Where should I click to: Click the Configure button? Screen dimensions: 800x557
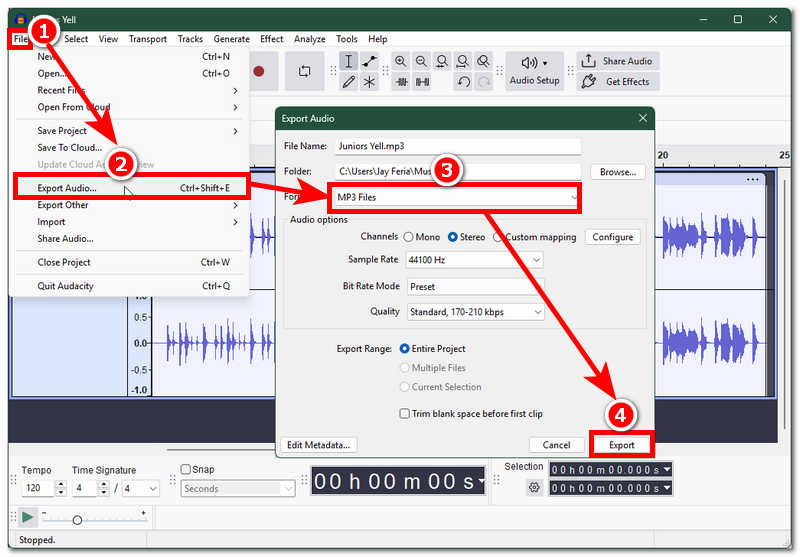point(612,237)
